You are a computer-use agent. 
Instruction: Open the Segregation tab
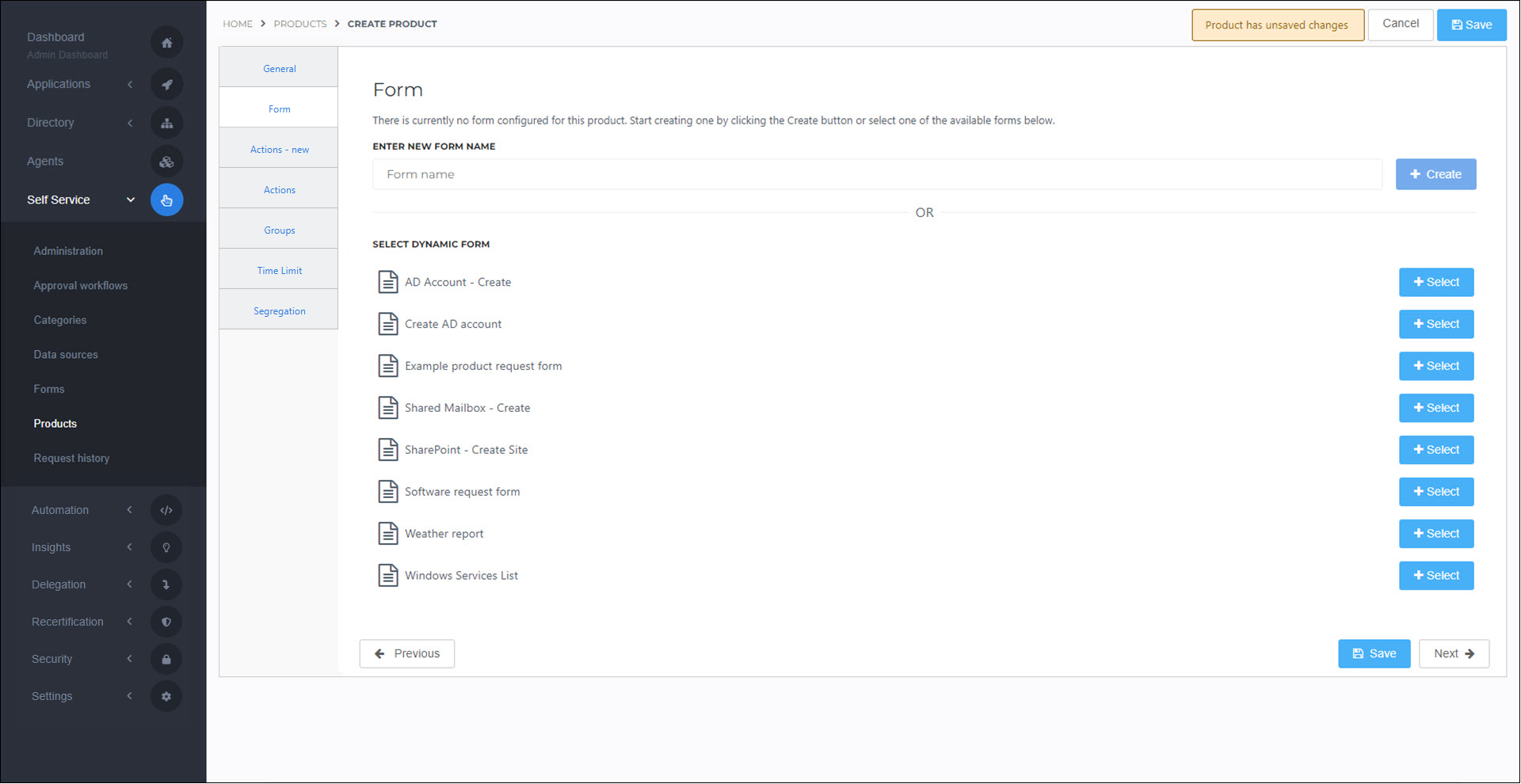(x=279, y=310)
